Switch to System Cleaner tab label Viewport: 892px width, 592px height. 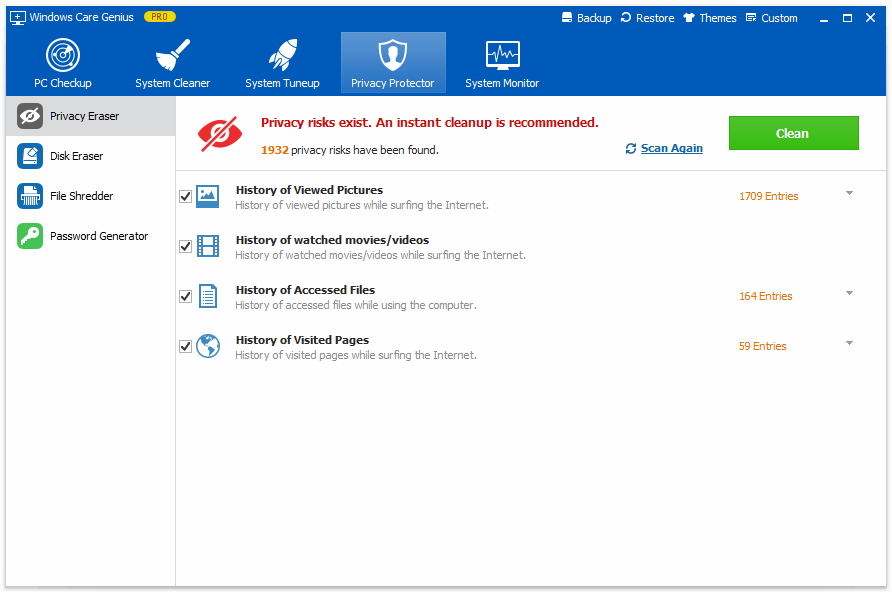[172, 83]
